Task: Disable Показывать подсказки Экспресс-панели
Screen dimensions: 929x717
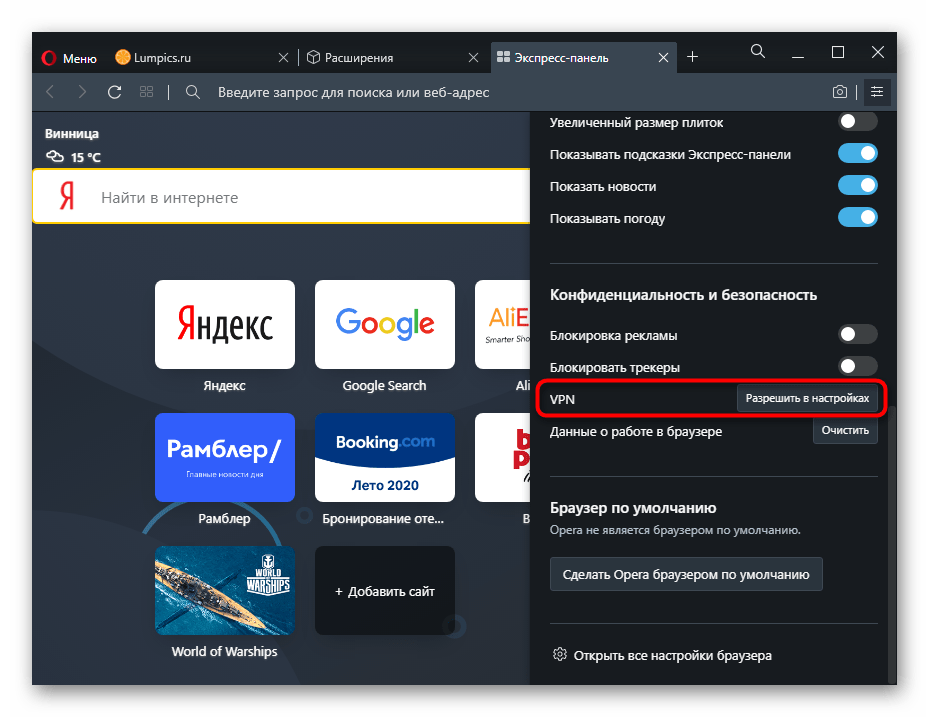Action: click(x=857, y=153)
